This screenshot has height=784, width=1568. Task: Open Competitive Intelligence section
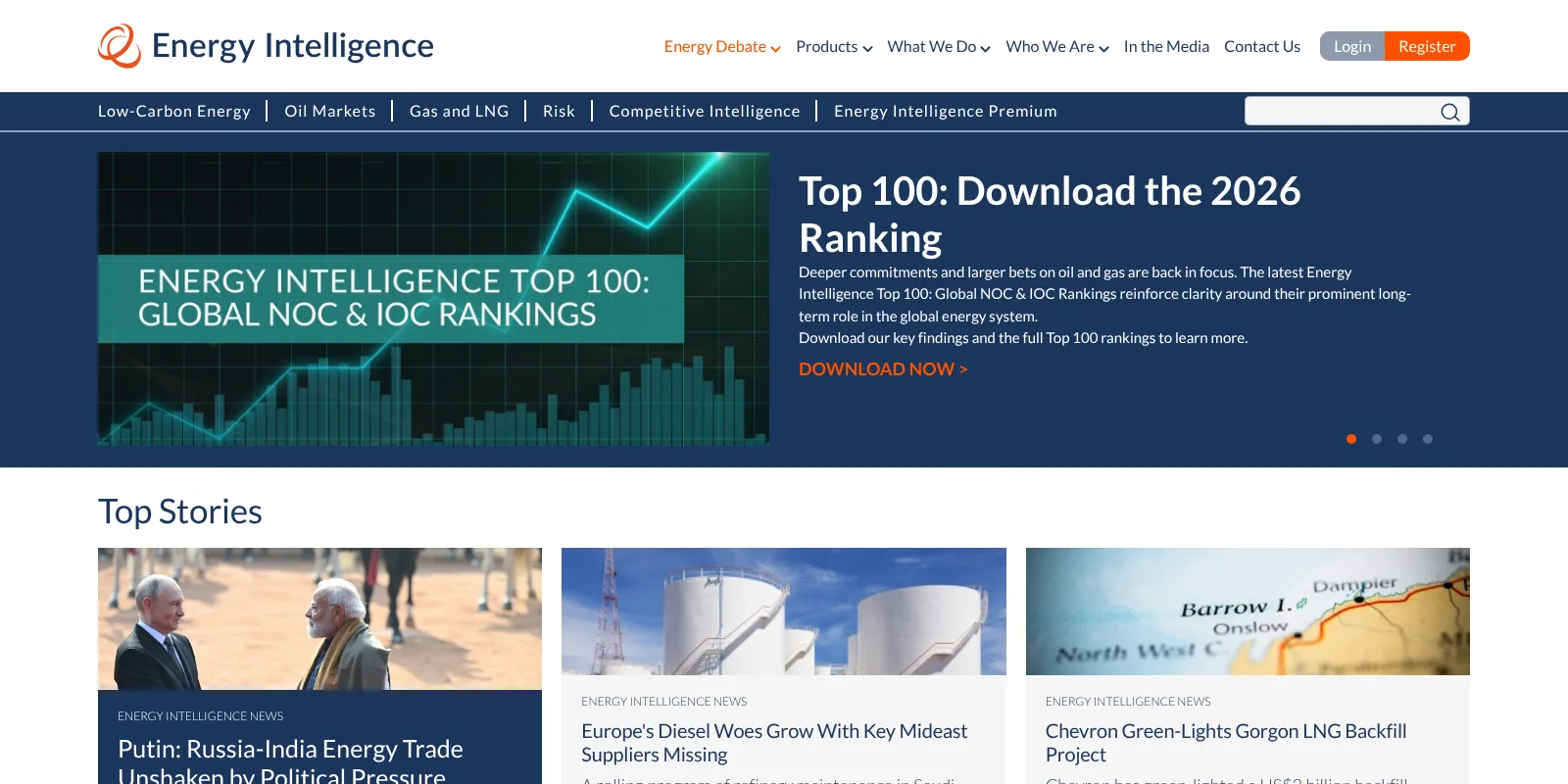(x=705, y=112)
